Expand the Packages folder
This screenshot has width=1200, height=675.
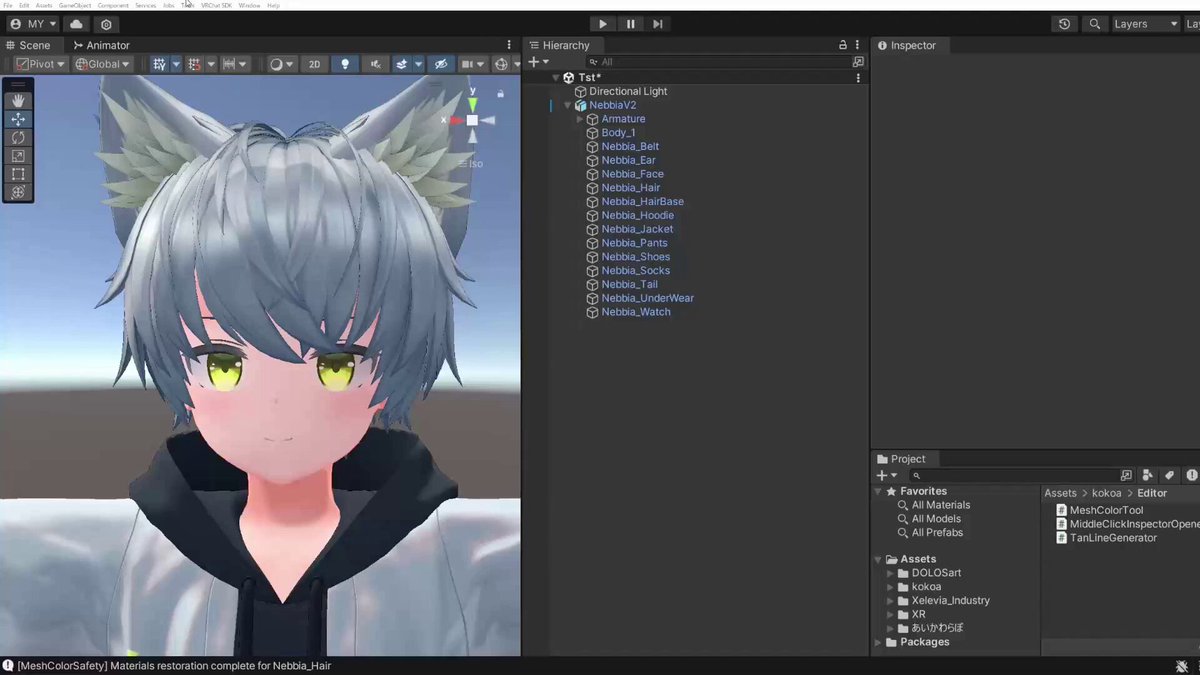(x=879, y=642)
